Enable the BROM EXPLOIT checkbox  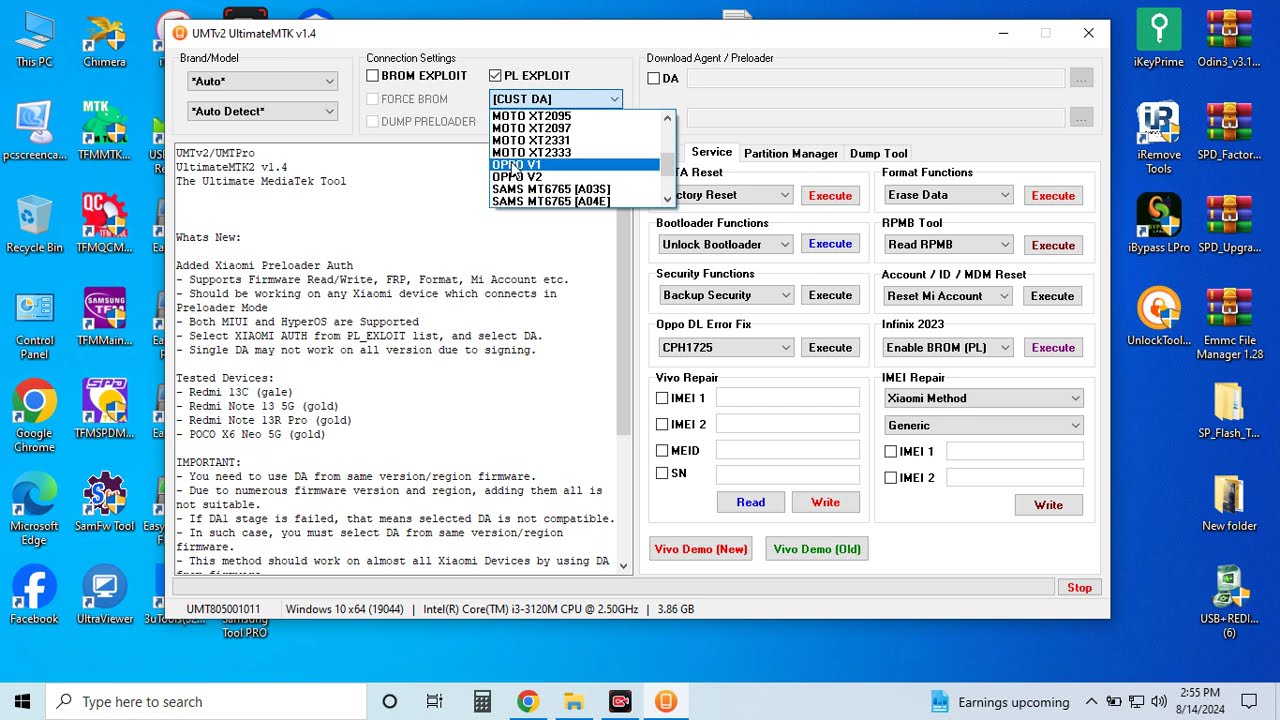tap(373, 76)
